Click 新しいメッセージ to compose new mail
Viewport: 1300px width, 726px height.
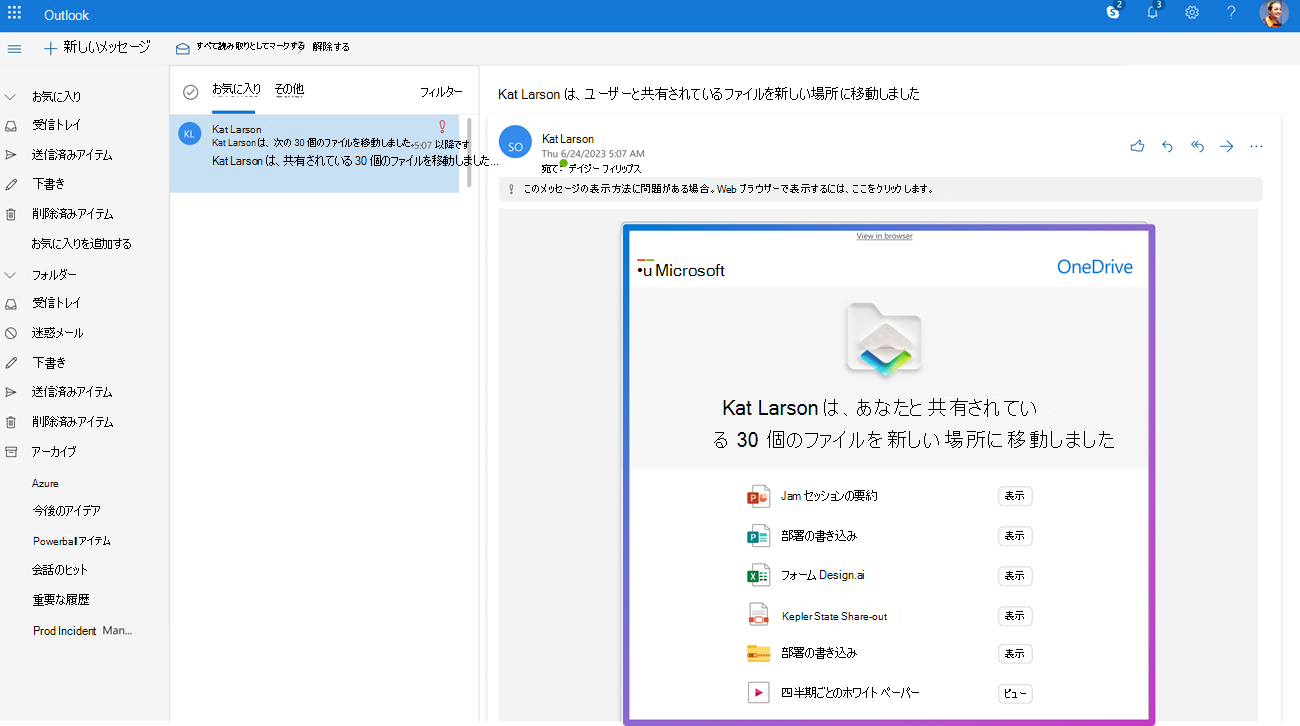97,47
